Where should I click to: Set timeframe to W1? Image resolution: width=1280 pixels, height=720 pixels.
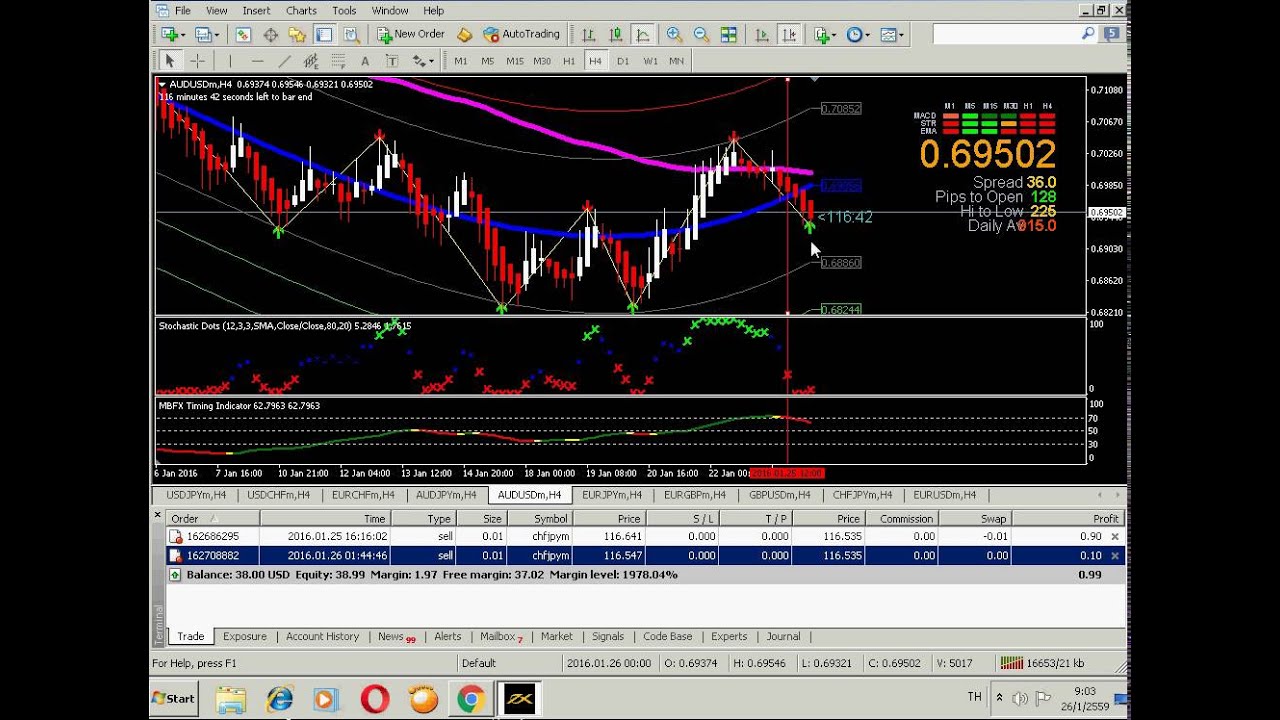click(x=650, y=61)
